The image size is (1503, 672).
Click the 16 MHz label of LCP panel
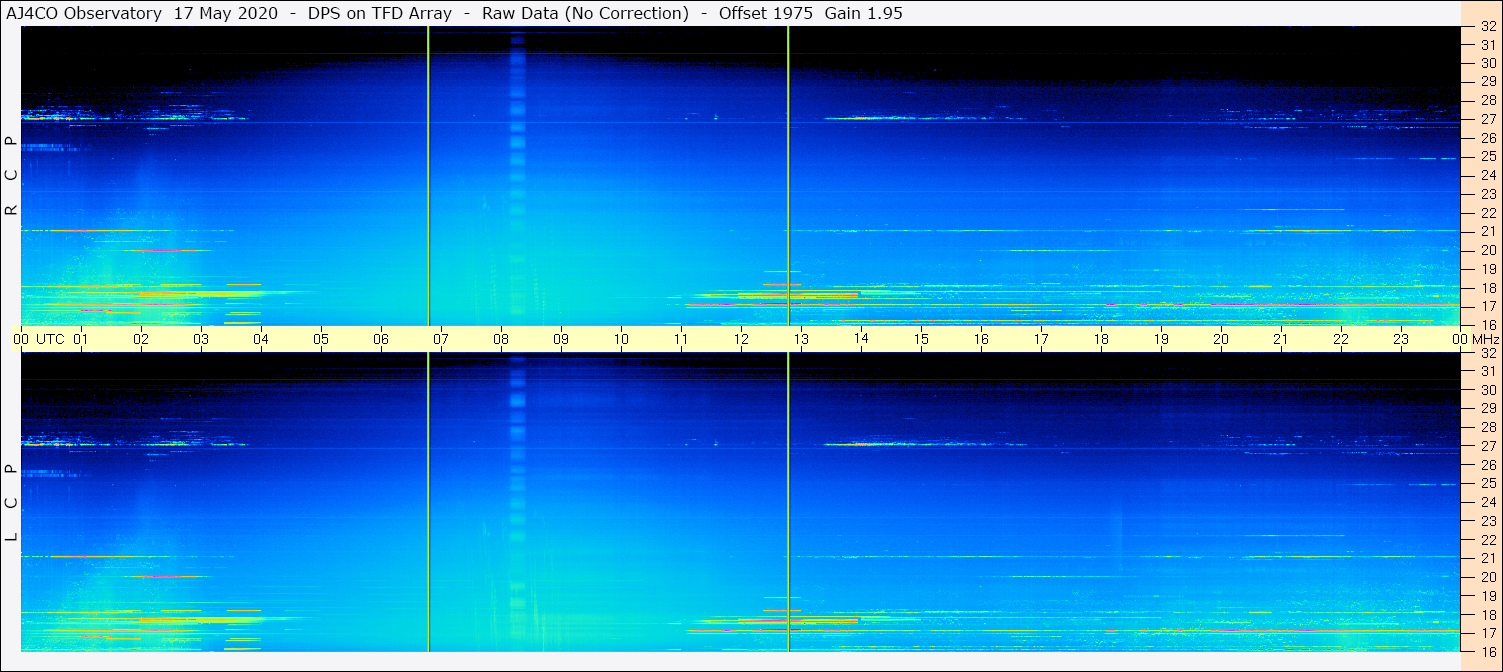pyautogui.click(x=1488, y=651)
